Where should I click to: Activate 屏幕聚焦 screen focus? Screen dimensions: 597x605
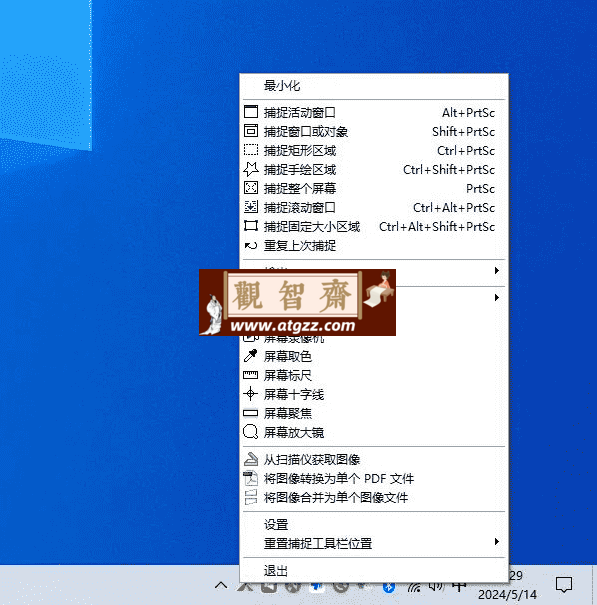coord(374,413)
